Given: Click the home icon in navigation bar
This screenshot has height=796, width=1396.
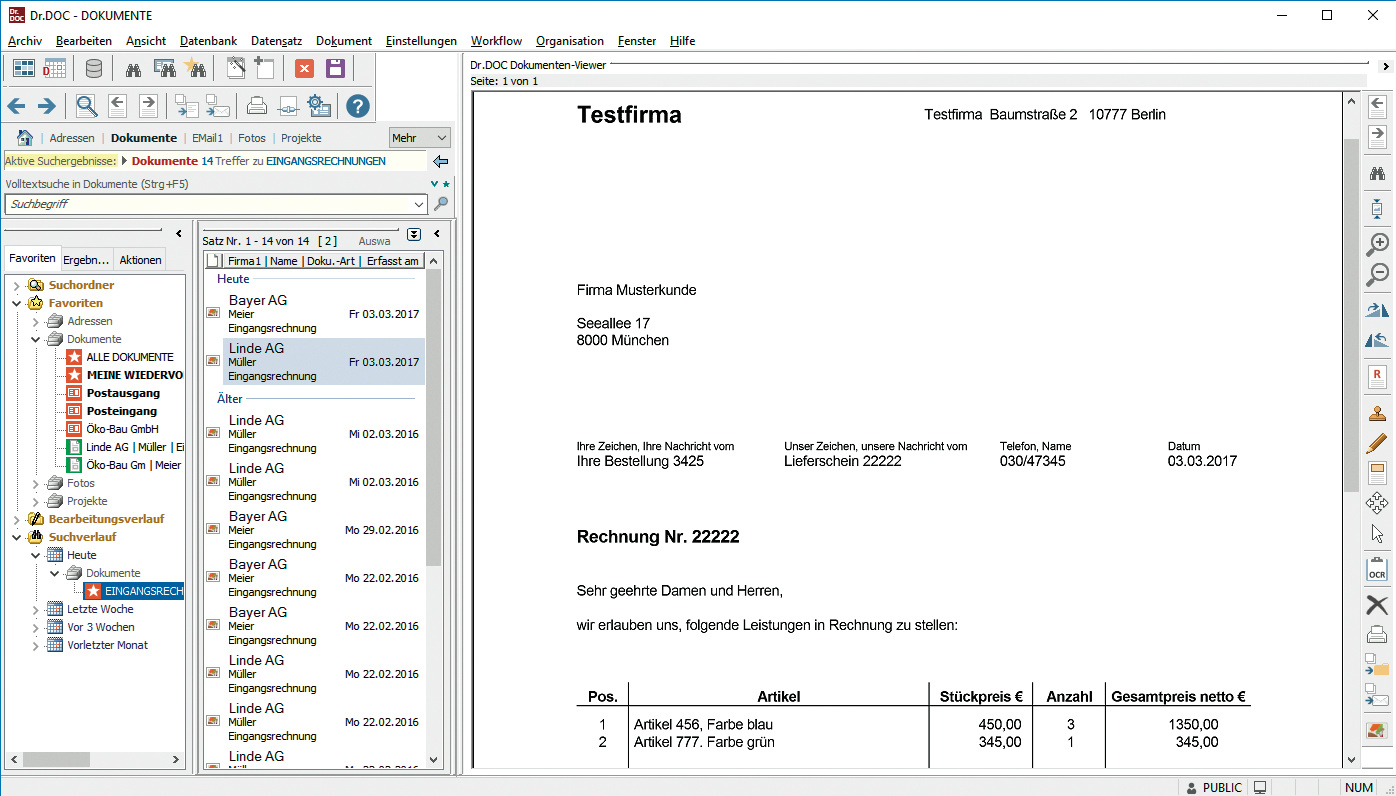Looking at the screenshot, I should (25, 138).
